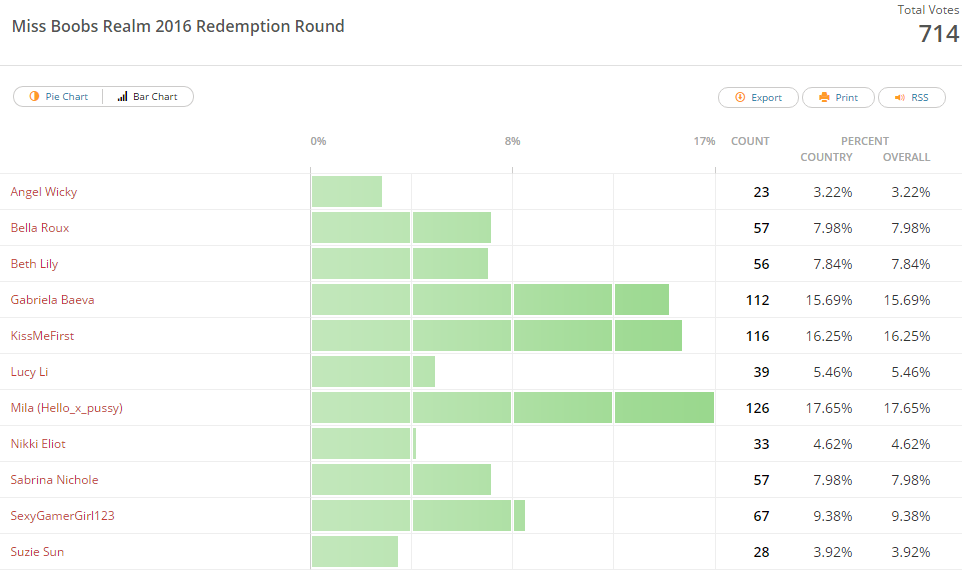Open the KissMeFirst entry link

pyautogui.click(x=43, y=336)
